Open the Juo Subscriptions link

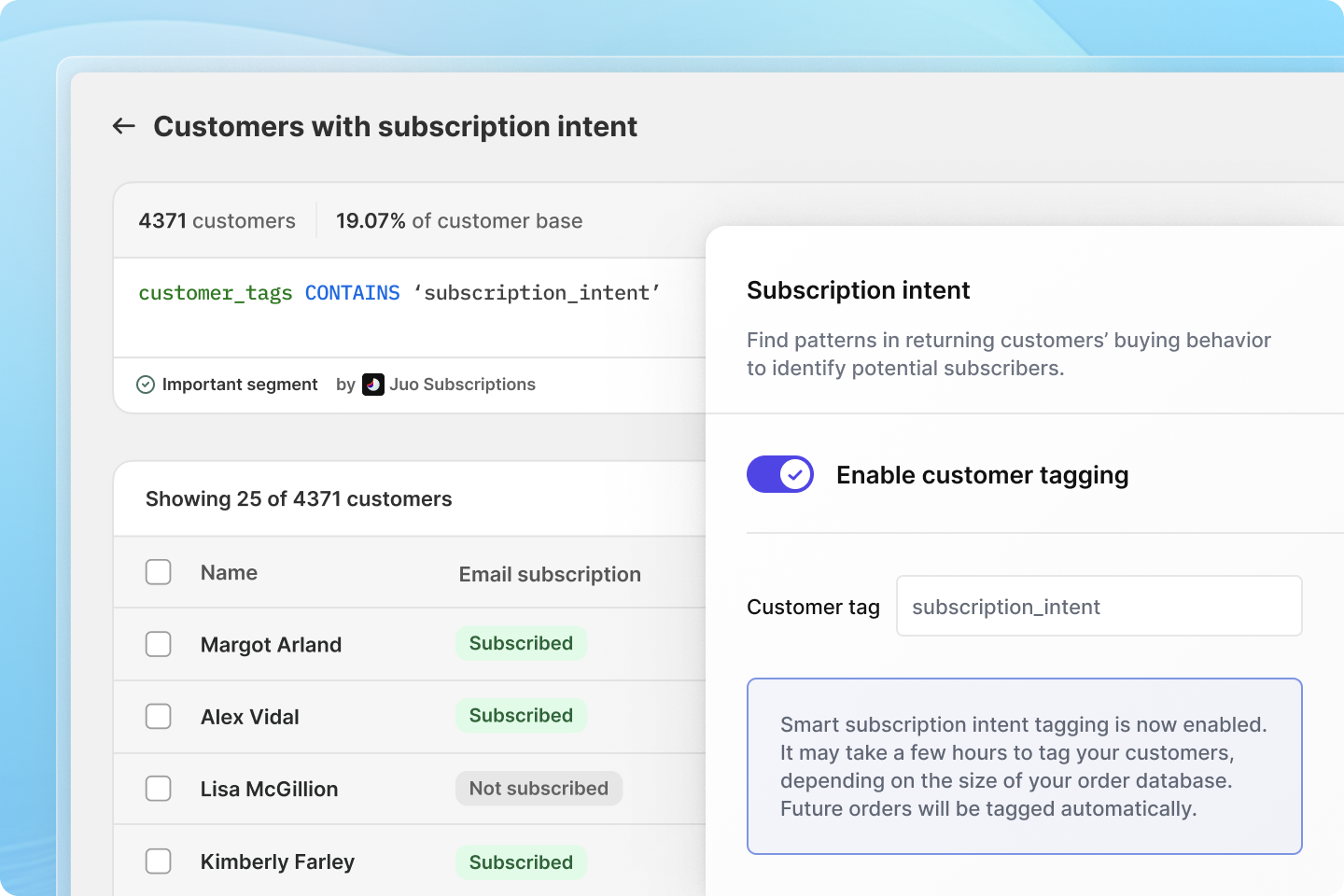462,385
